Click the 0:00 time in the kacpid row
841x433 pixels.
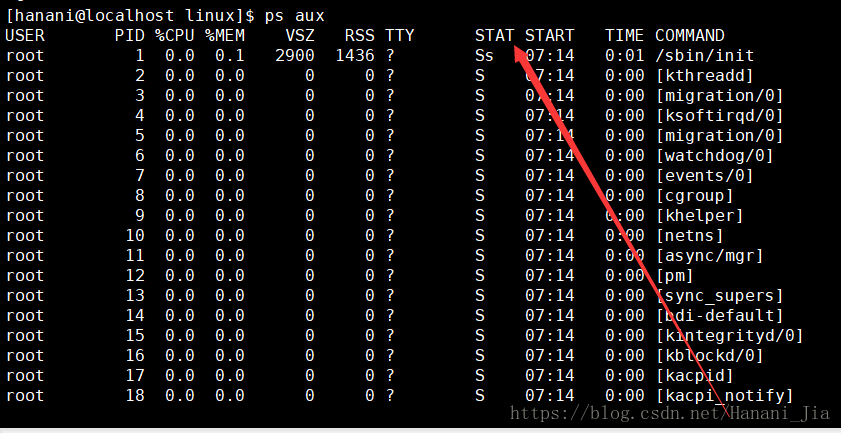click(x=625, y=376)
